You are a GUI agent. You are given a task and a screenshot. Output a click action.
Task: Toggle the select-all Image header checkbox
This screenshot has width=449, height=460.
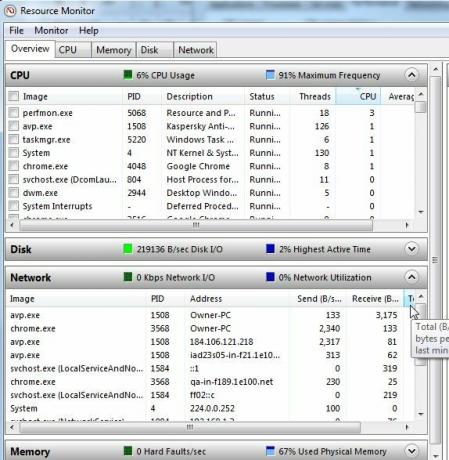[14, 96]
